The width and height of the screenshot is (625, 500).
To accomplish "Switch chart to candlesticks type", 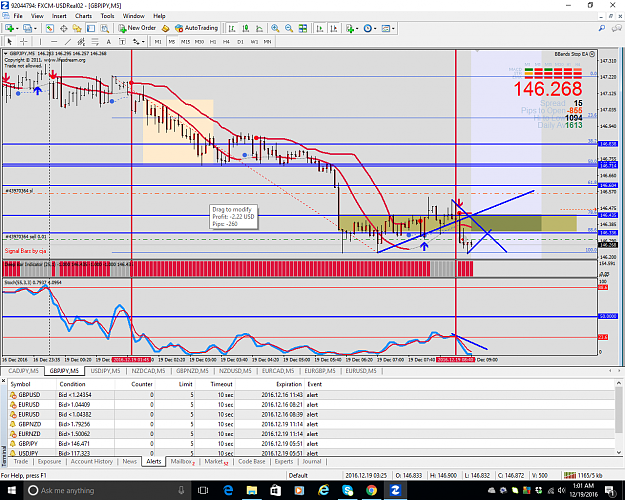I will click(x=246, y=28).
